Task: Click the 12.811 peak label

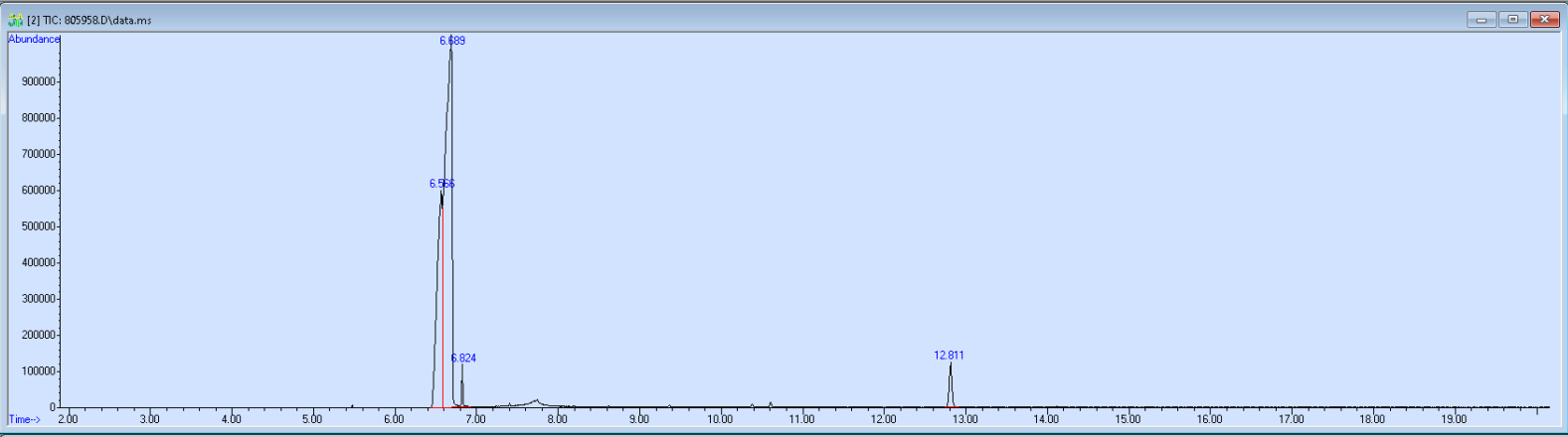Action: pos(949,355)
